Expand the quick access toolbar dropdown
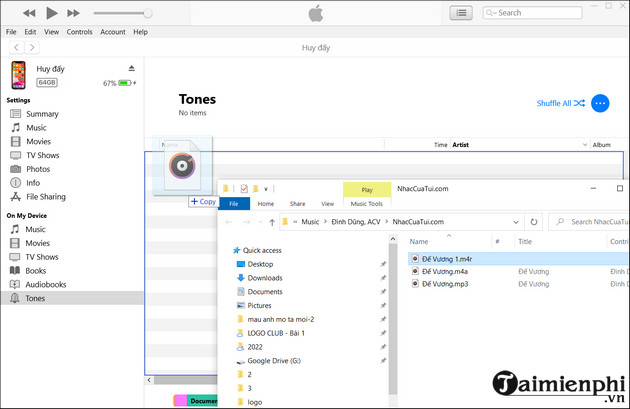 (266, 189)
